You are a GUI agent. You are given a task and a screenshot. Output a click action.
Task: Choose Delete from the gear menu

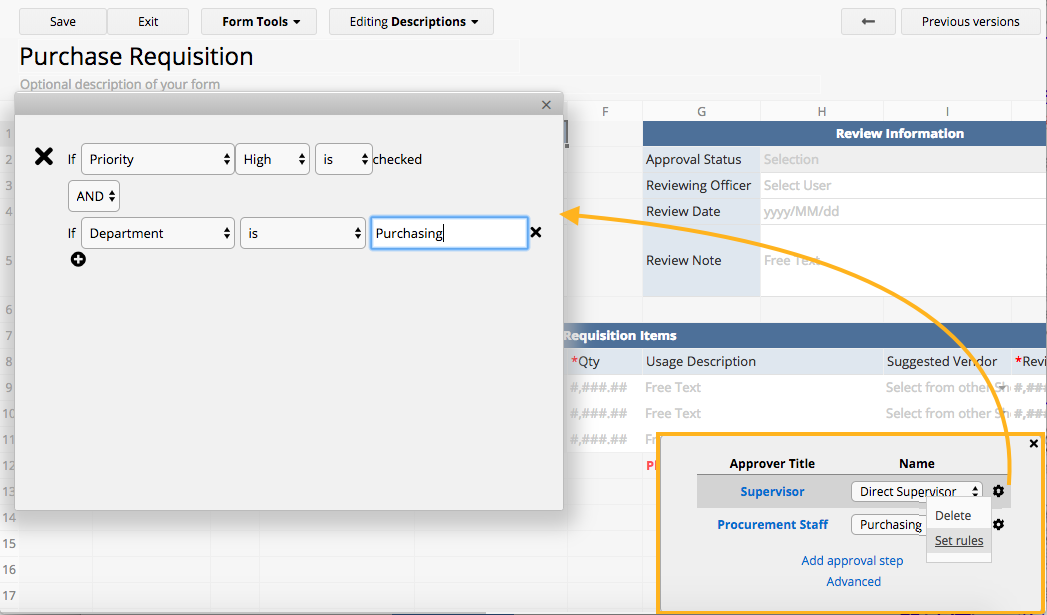[953, 515]
